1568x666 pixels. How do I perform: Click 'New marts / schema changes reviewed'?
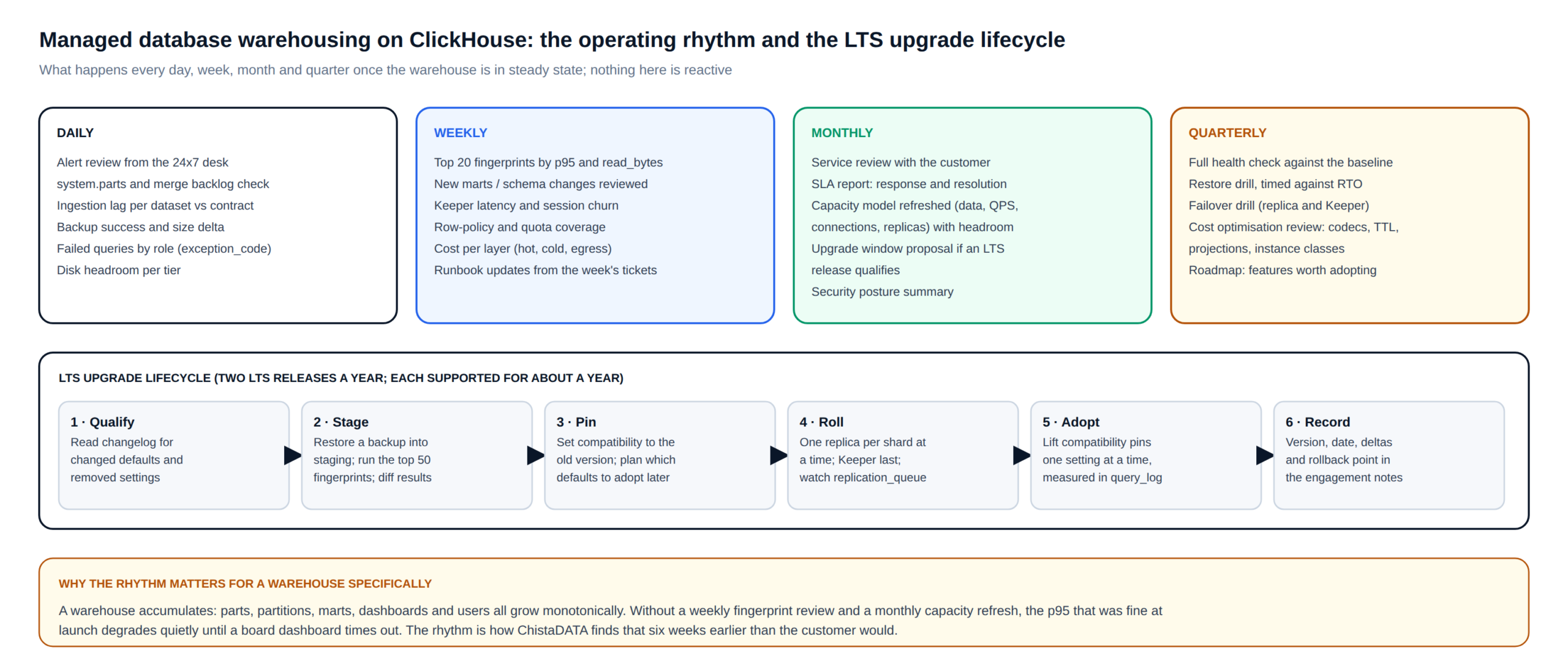(541, 184)
